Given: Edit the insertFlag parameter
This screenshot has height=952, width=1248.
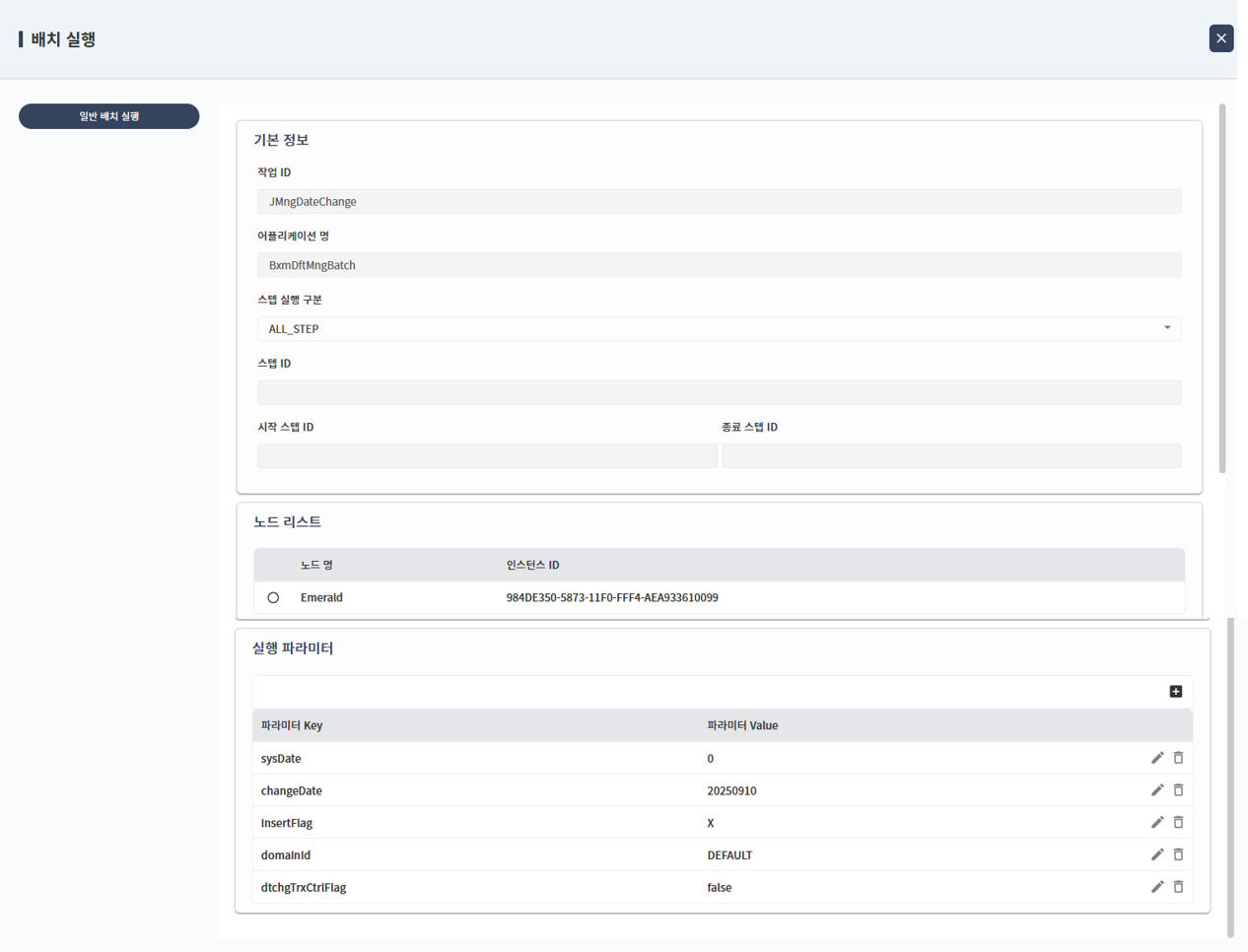Looking at the screenshot, I should (1157, 823).
